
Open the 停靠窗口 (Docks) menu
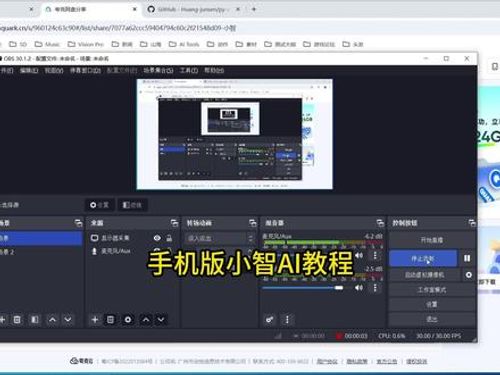click(x=85, y=70)
